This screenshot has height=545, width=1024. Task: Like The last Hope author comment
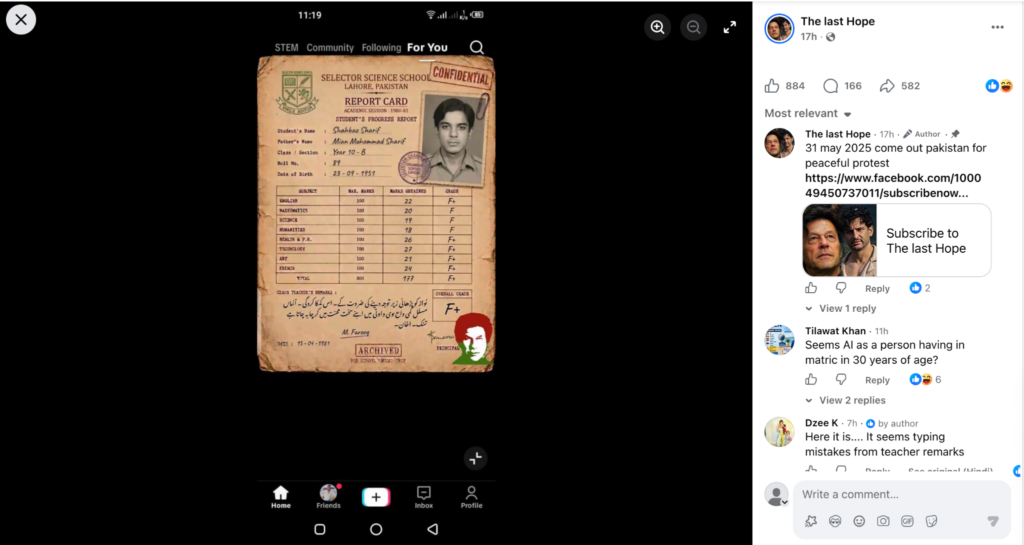point(811,288)
